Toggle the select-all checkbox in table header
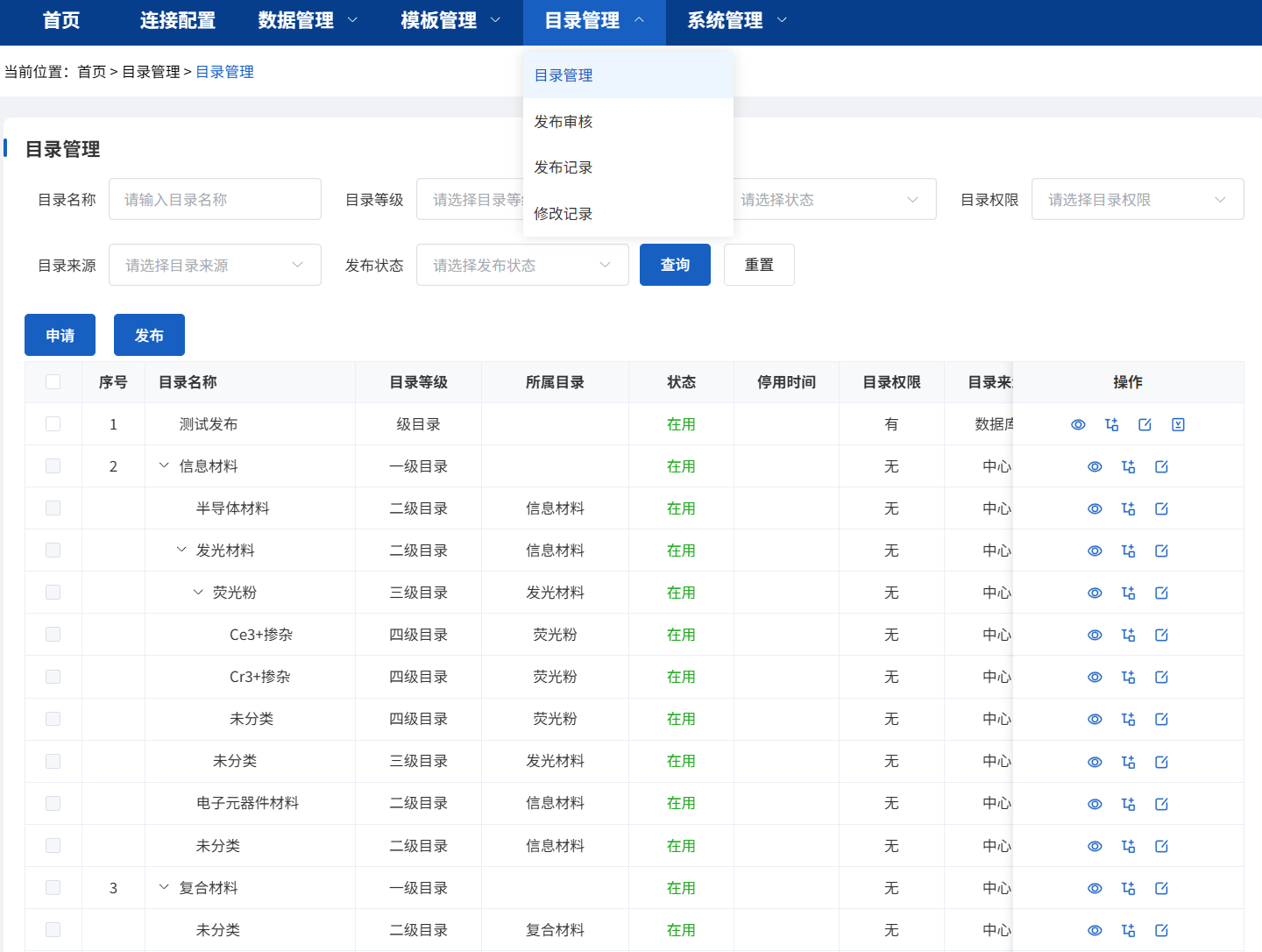Image resolution: width=1262 pixels, height=952 pixels. [53, 382]
